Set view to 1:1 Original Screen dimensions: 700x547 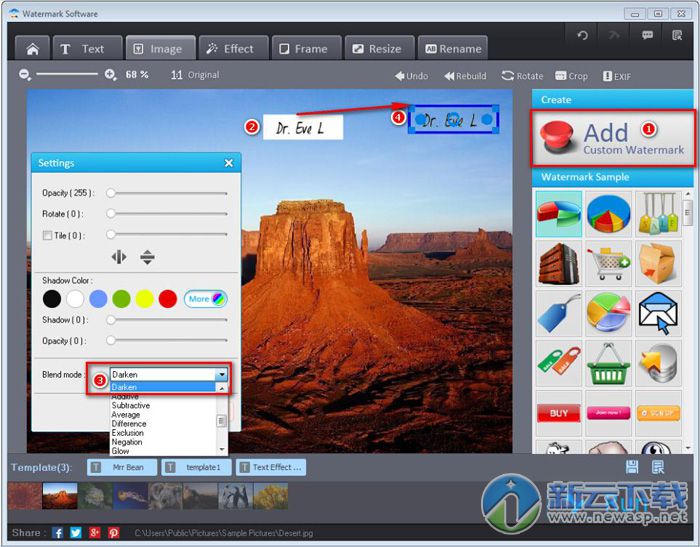click(195, 75)
